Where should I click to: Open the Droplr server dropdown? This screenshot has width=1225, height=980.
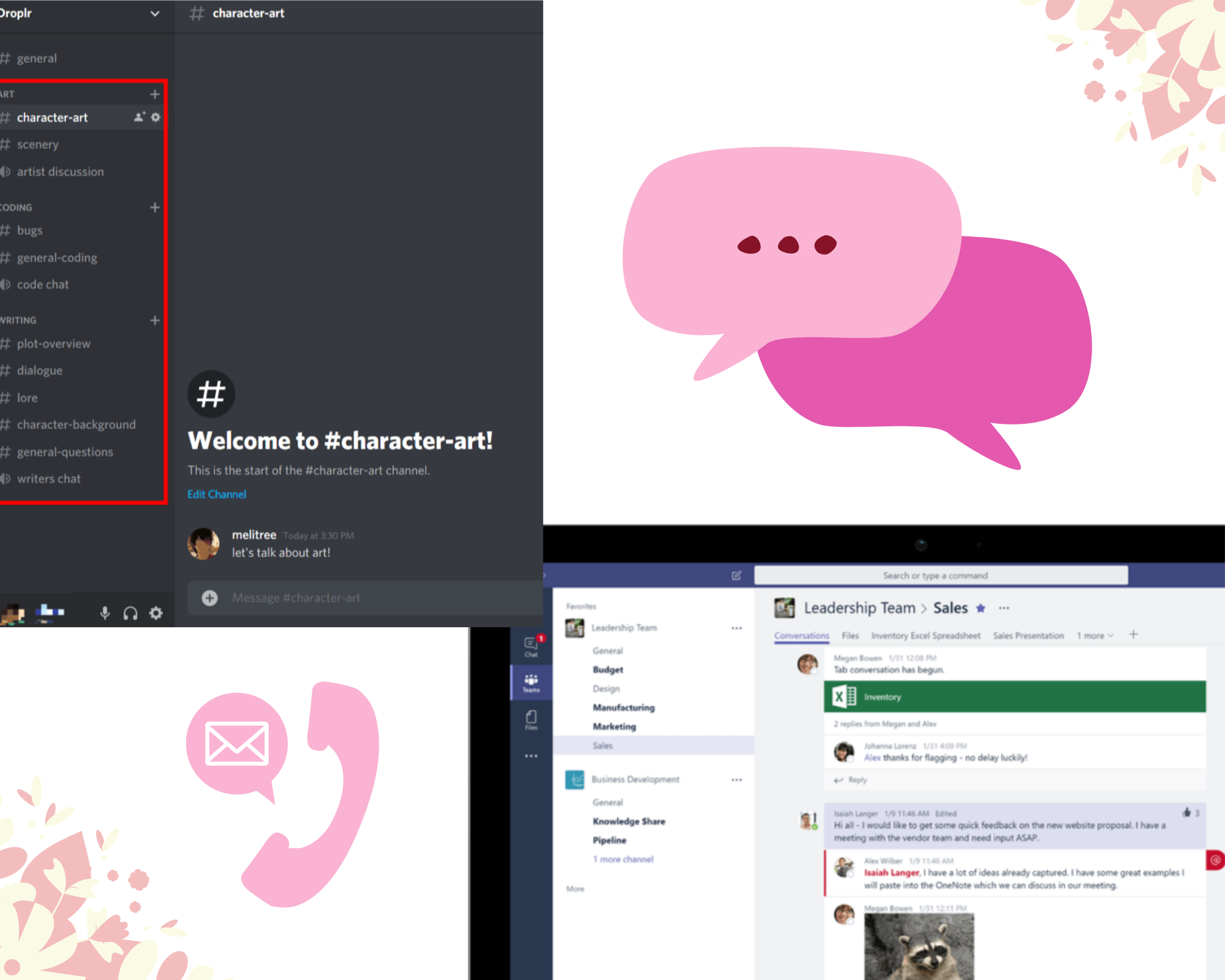click(x=155, y=13)
